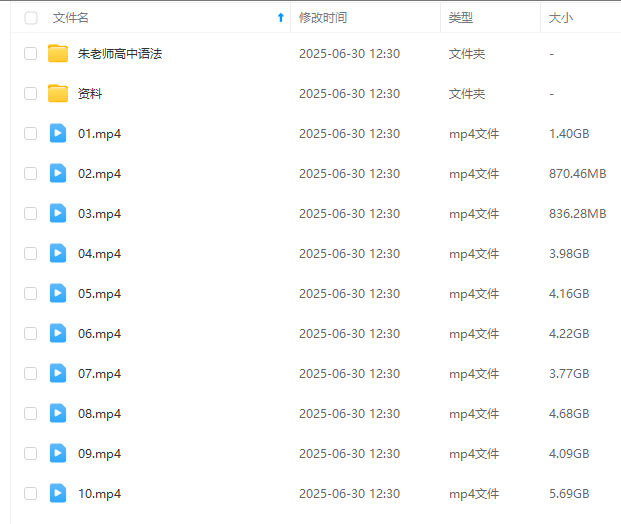This screenshot has width=621, height=524.
Task: Click the file name 09.mp4
Action: [99, 454]
